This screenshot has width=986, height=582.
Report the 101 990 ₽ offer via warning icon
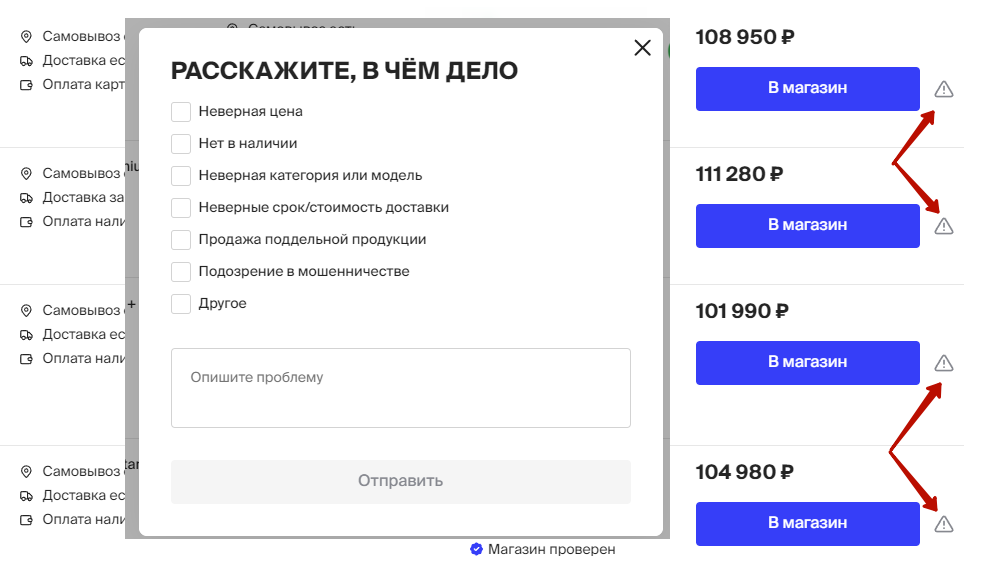point(943,363)
